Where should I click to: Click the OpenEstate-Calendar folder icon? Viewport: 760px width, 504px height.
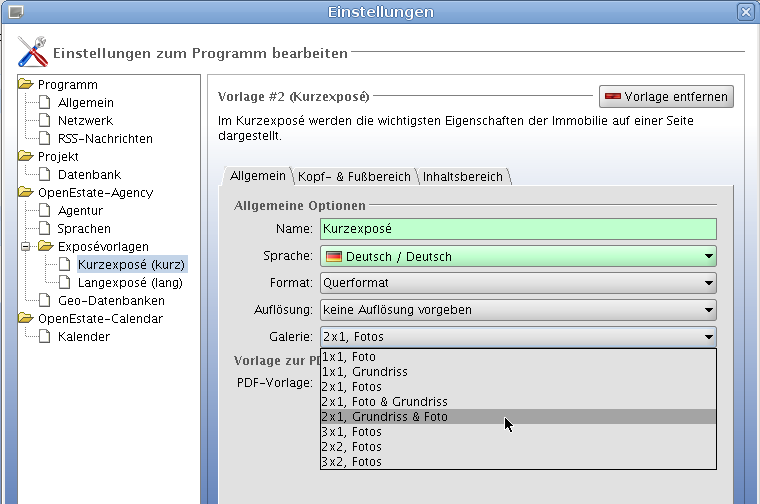coord(26,319)
